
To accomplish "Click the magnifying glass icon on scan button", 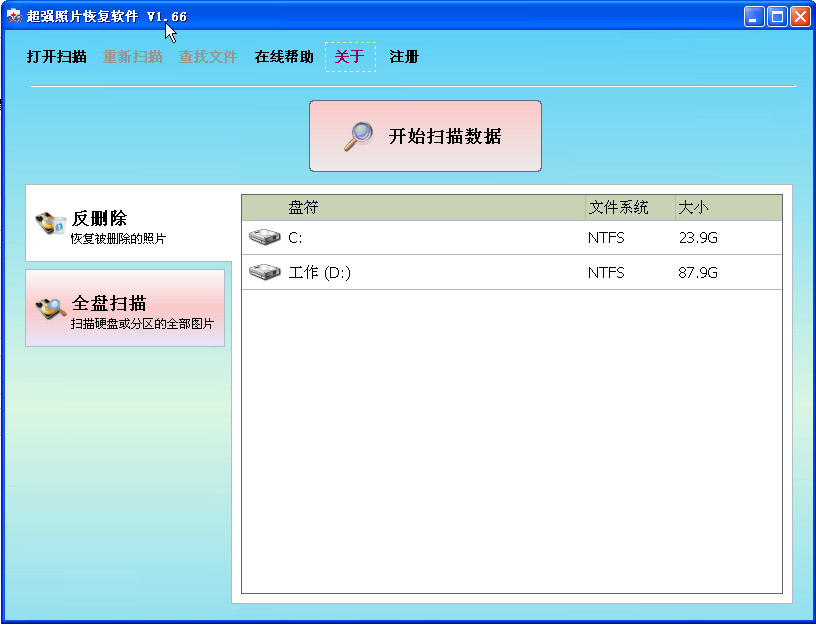I will coord(359,136).
